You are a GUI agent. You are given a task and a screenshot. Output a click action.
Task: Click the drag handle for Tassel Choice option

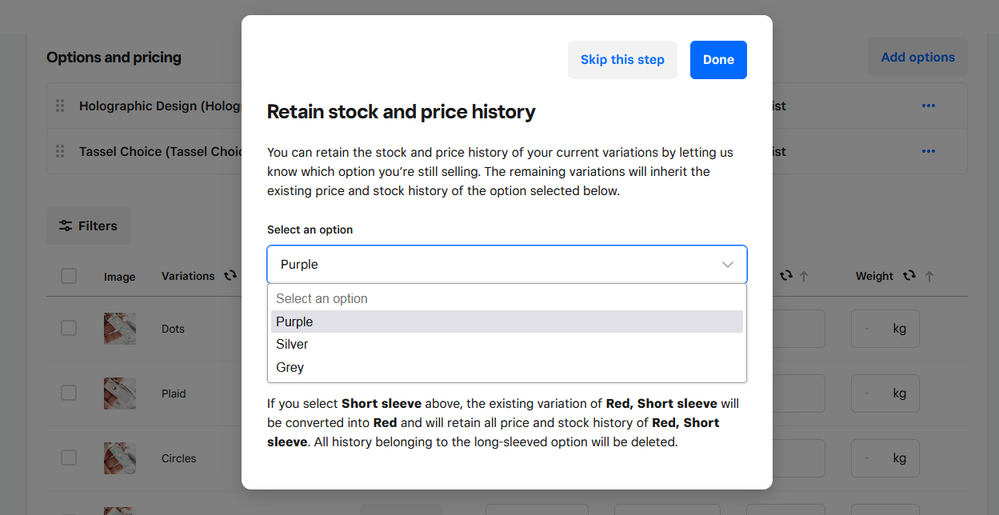coord(60,152)
